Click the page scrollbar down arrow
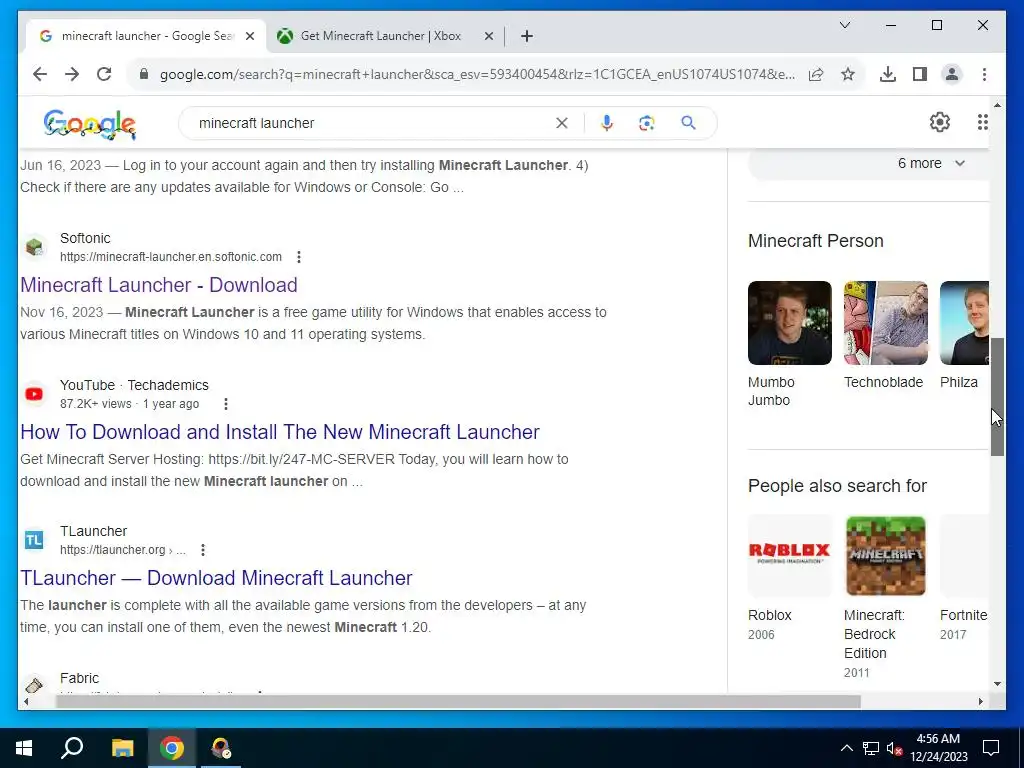The image size is (1024, 768). (997, 684)
